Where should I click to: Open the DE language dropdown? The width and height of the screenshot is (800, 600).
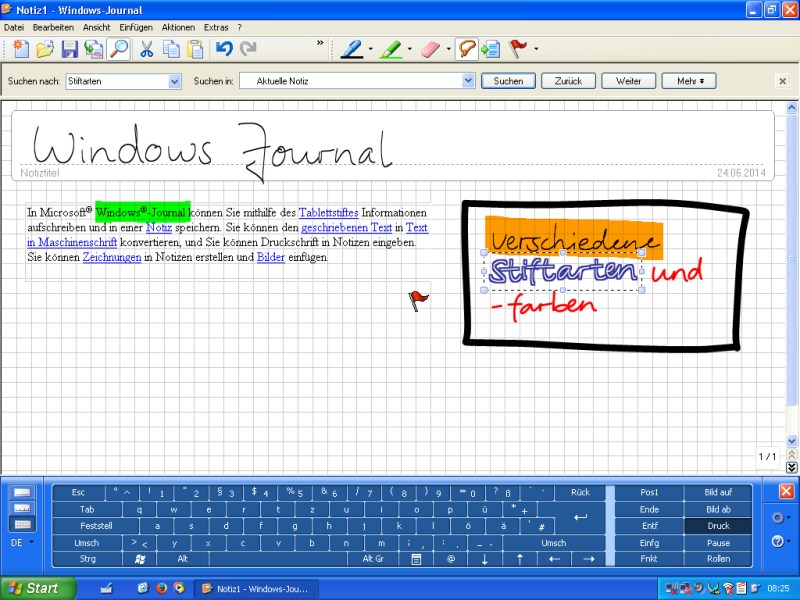click(x=22, y=543)
